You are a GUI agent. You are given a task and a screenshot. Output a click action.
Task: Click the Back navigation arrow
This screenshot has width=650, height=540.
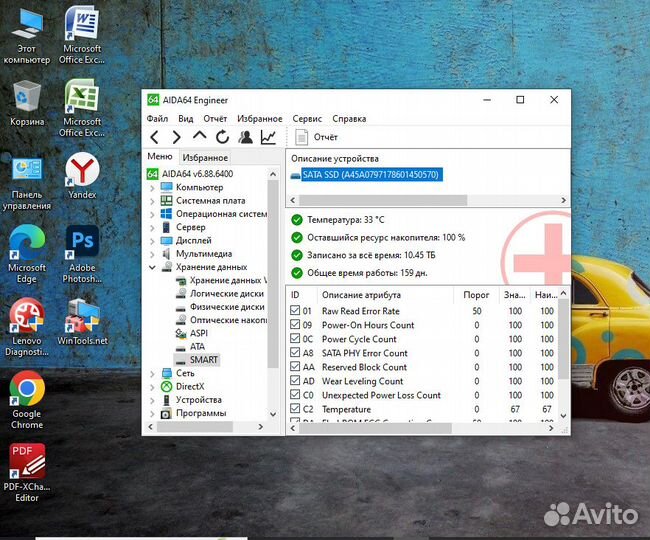point(154,137)
